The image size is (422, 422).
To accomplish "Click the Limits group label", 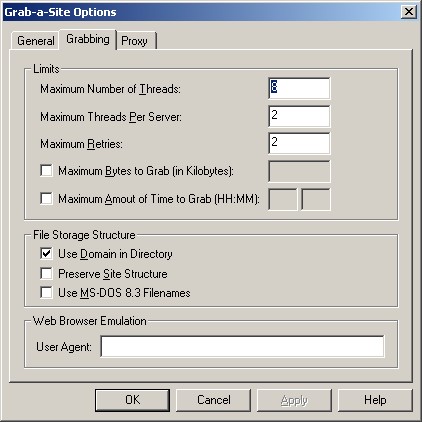I will coord(46,69).
